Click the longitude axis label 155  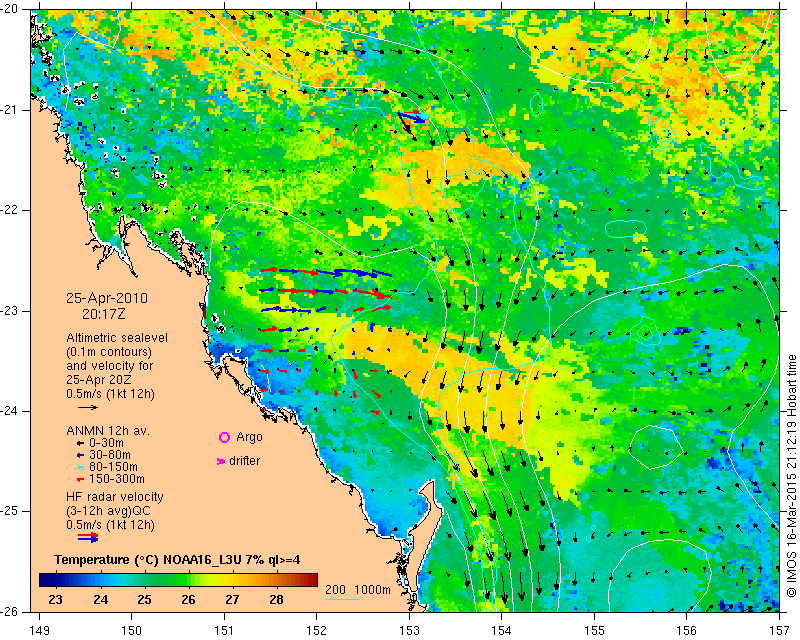pos(594,632)
